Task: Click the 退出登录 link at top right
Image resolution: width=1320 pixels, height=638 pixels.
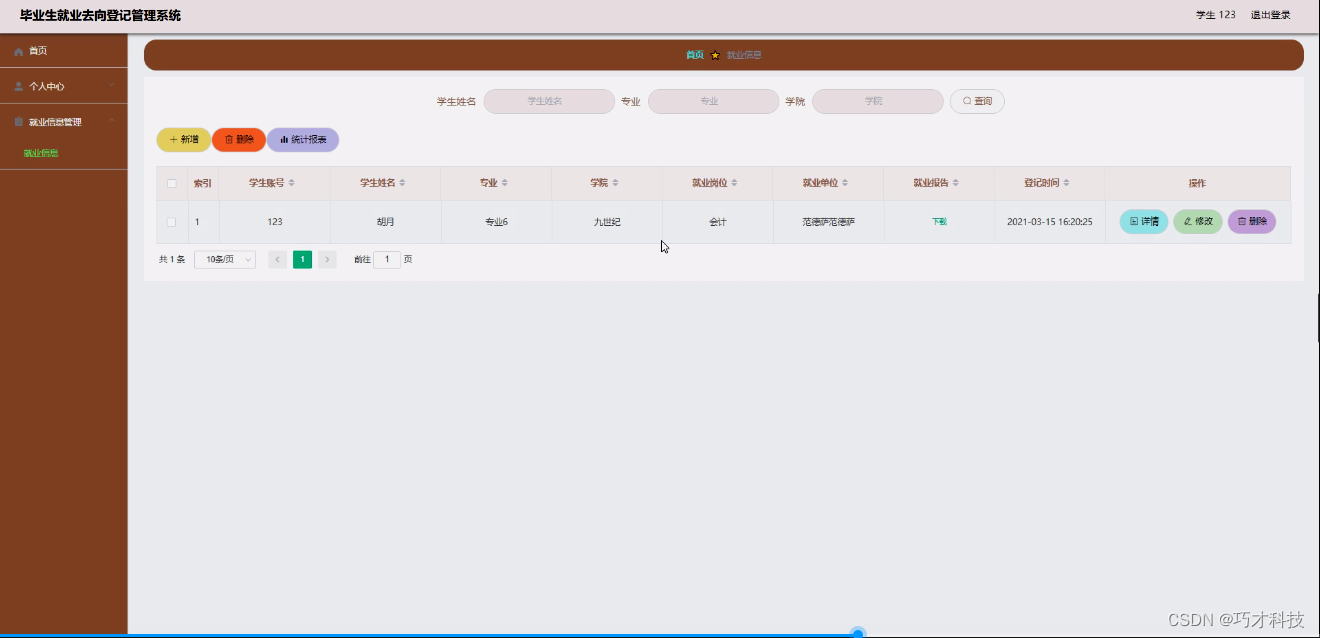Action: (x=1270, y=15)
